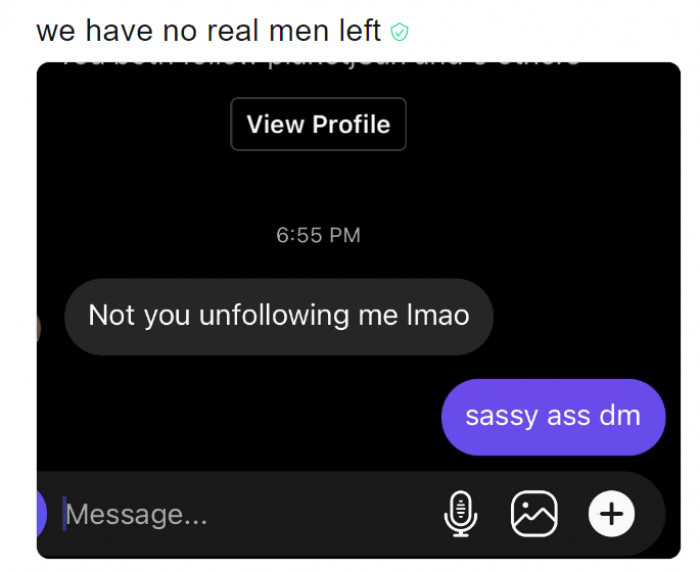
Task: Click the cut-off mutual followers text above View Profile
Action: pyautogui.click(x=318, y=64)
